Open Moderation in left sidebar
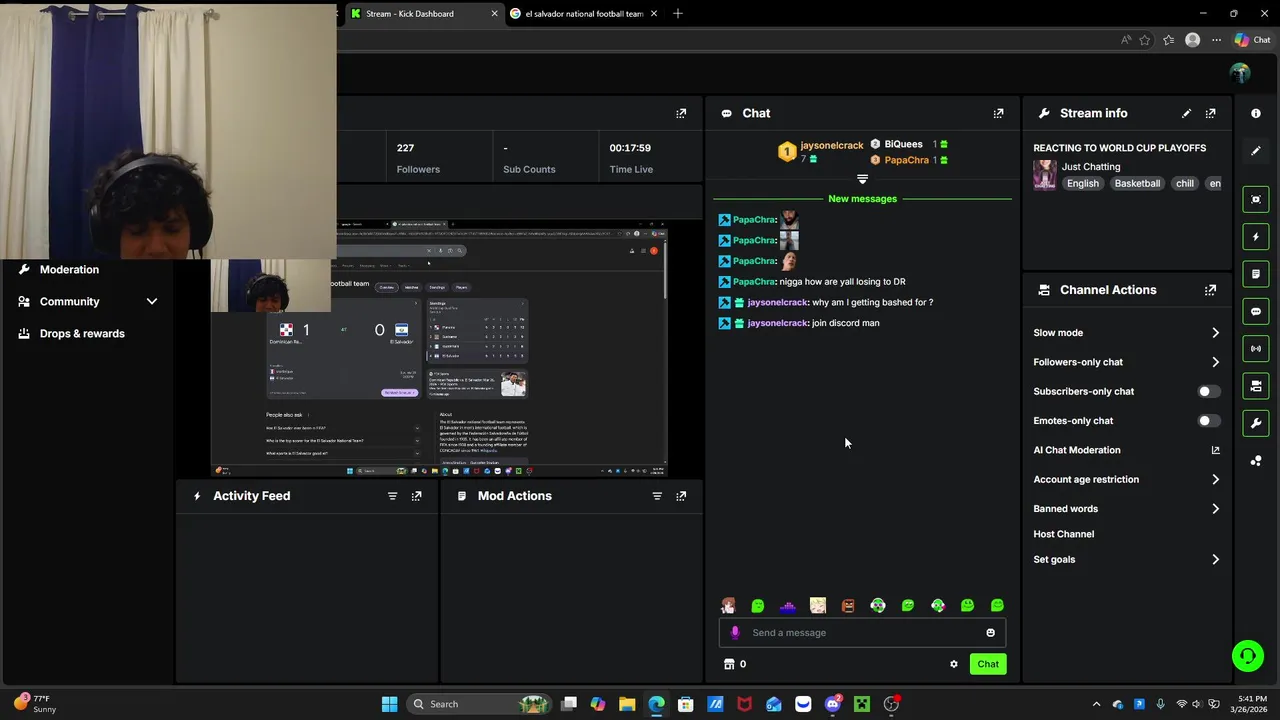Screen dimensions: 1280x720 (69, 270)
